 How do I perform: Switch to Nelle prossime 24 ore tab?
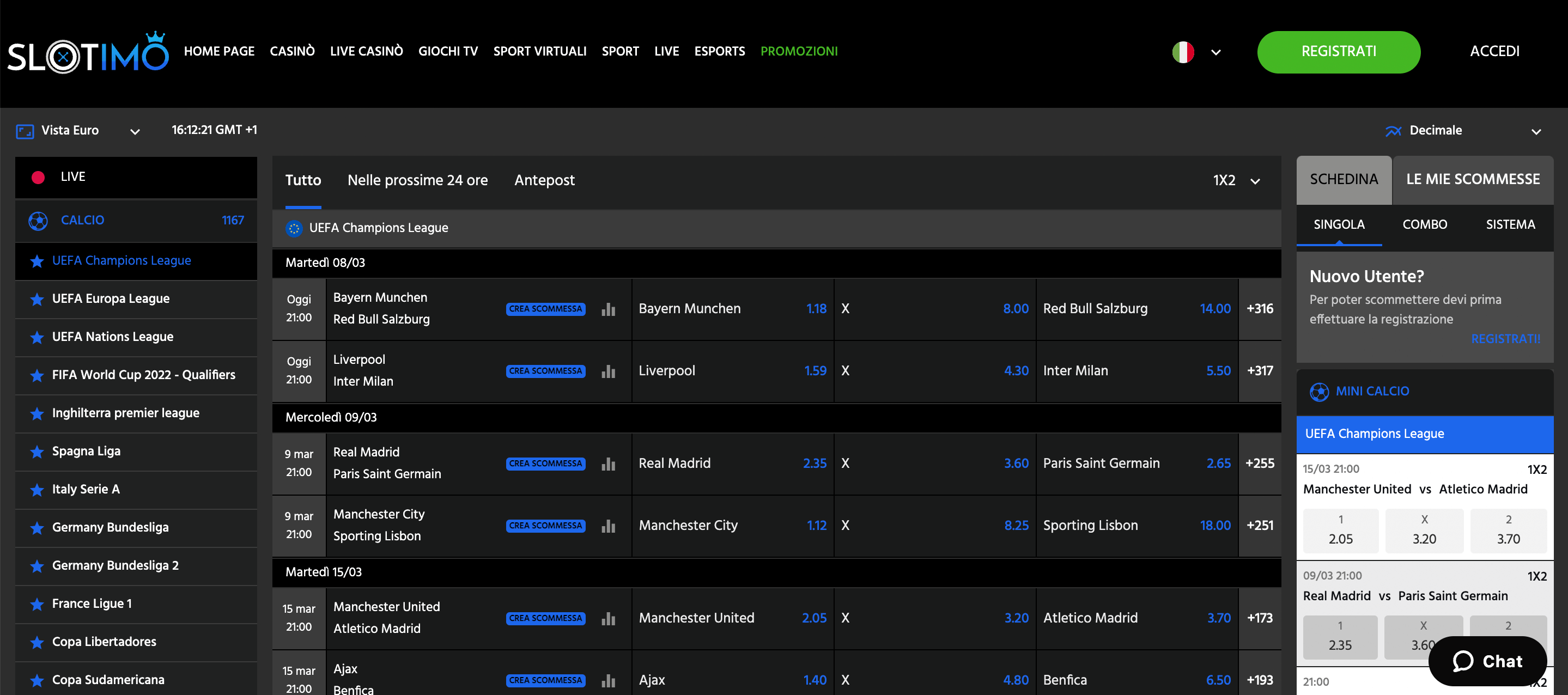click(x=417, y=180)
